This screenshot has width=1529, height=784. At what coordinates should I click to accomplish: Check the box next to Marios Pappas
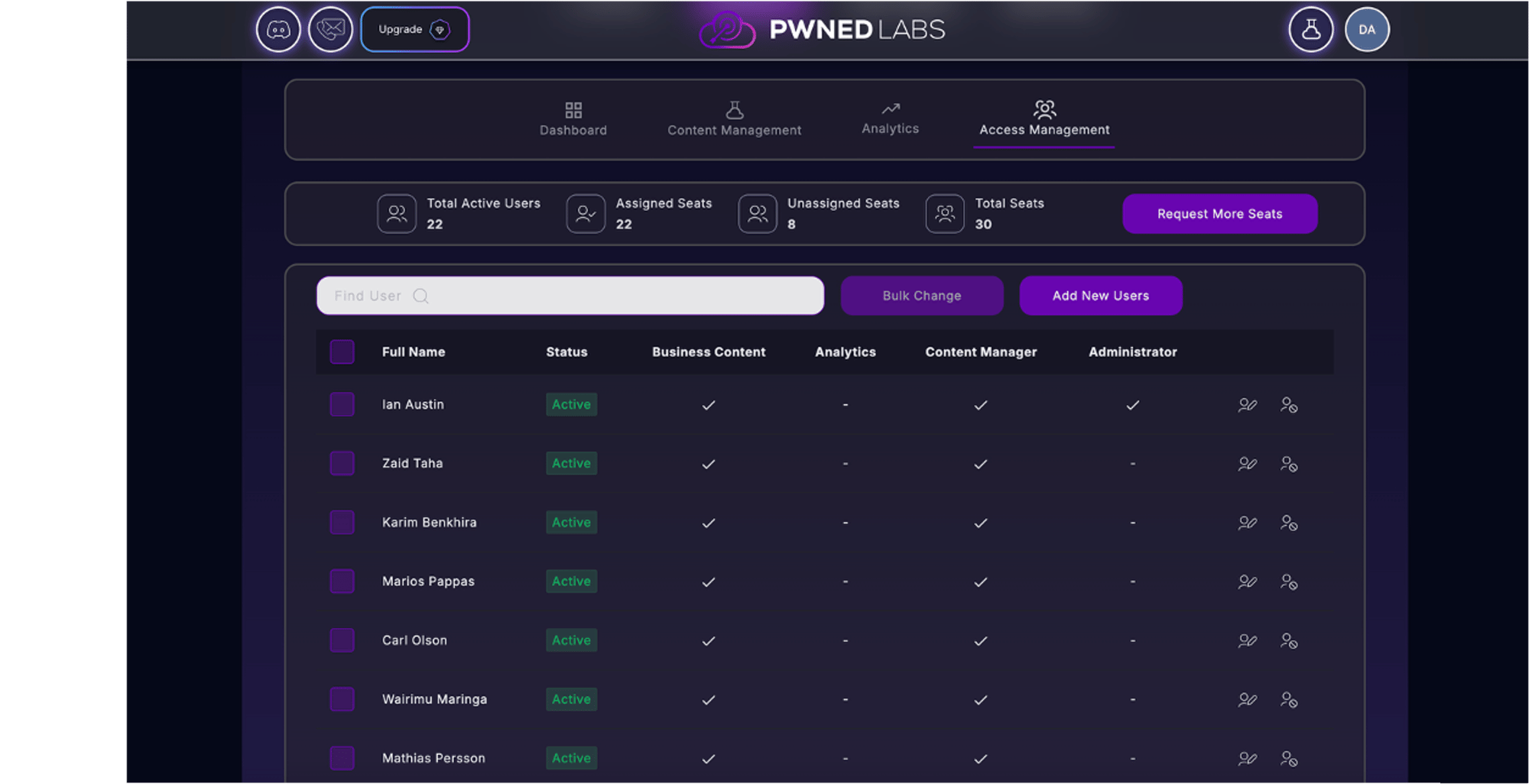tap(342, 582)
